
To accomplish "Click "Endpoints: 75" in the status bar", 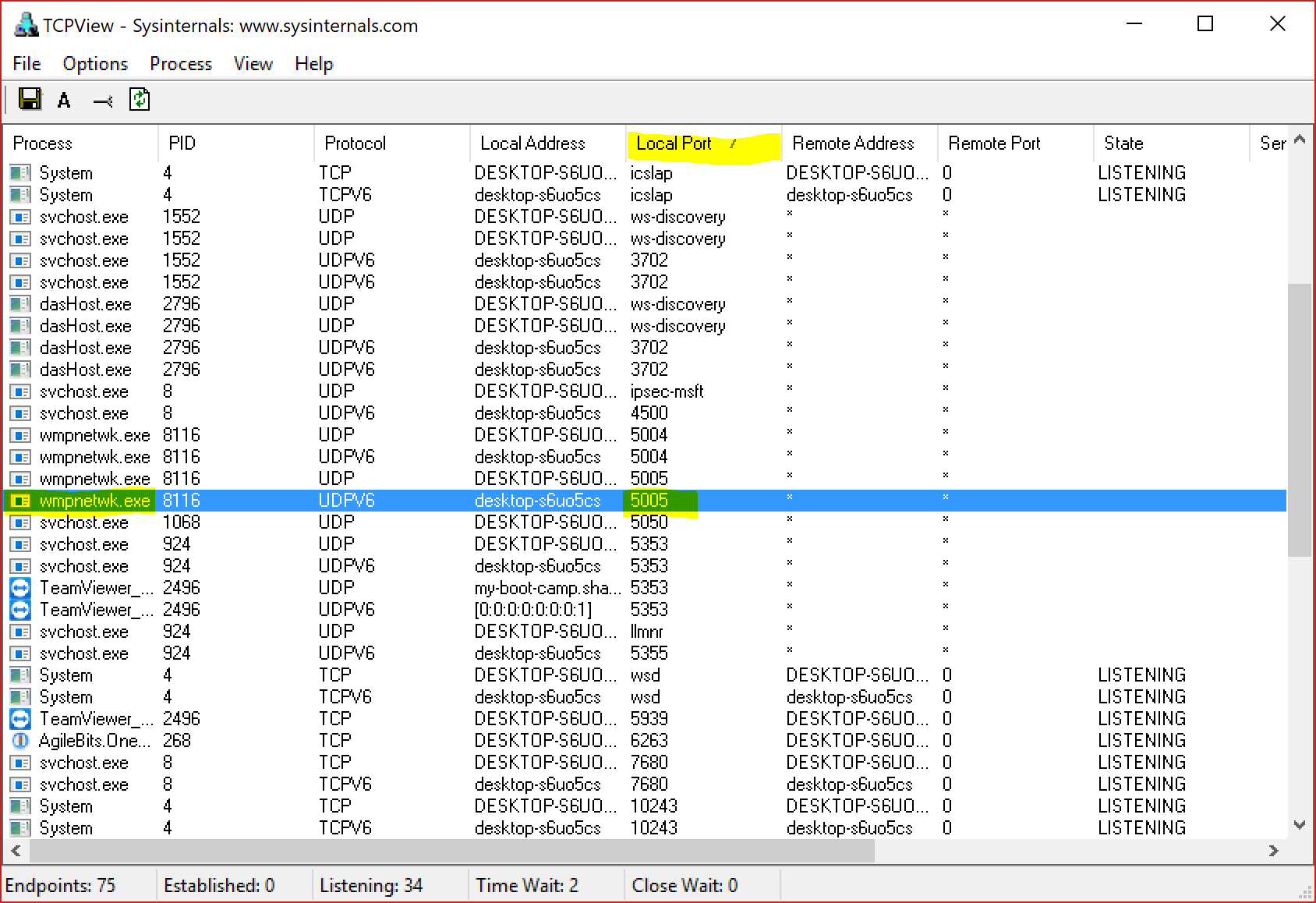I will (61, 886).
